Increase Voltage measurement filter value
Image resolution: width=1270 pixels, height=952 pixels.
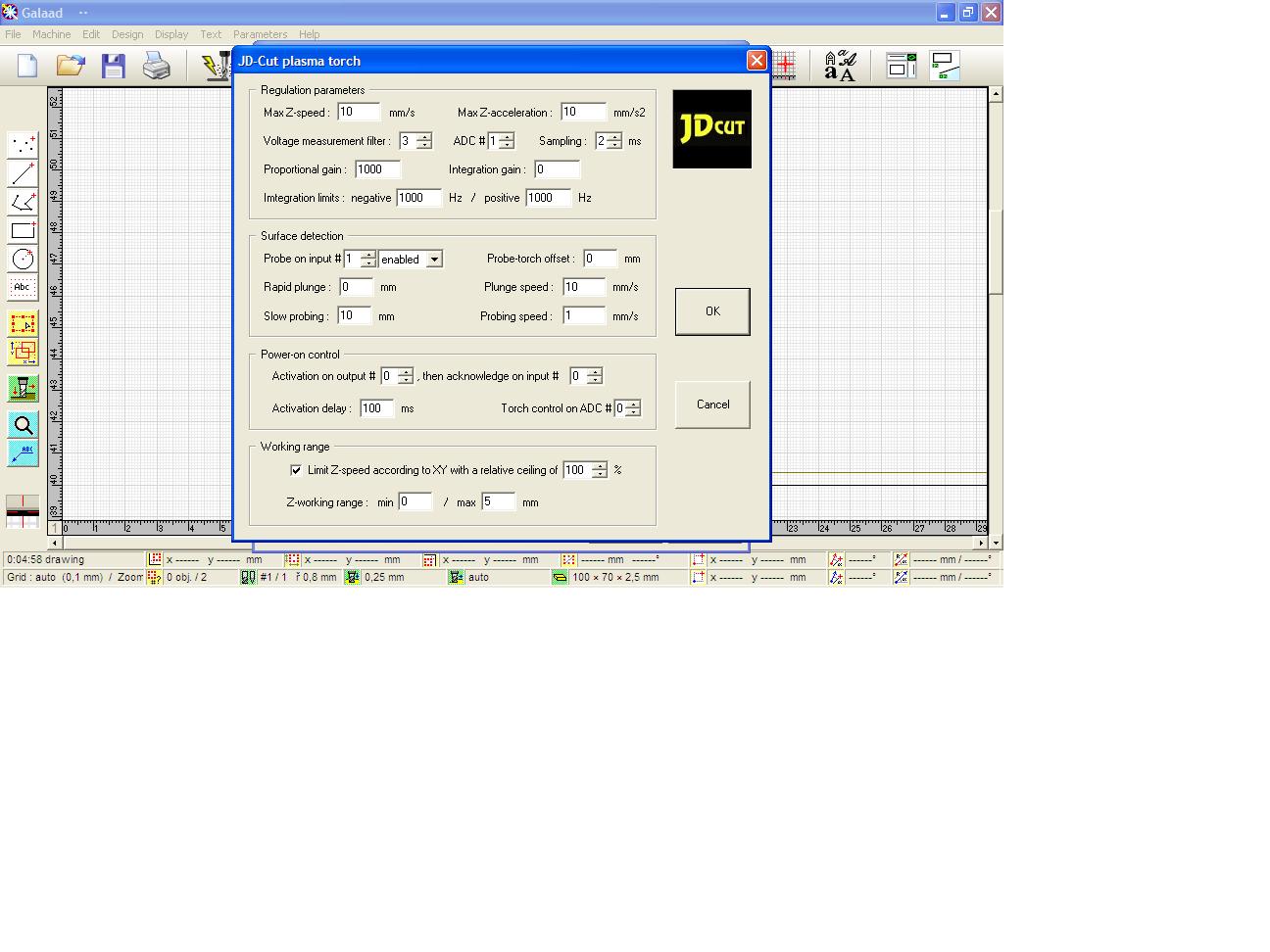point(424,137)
